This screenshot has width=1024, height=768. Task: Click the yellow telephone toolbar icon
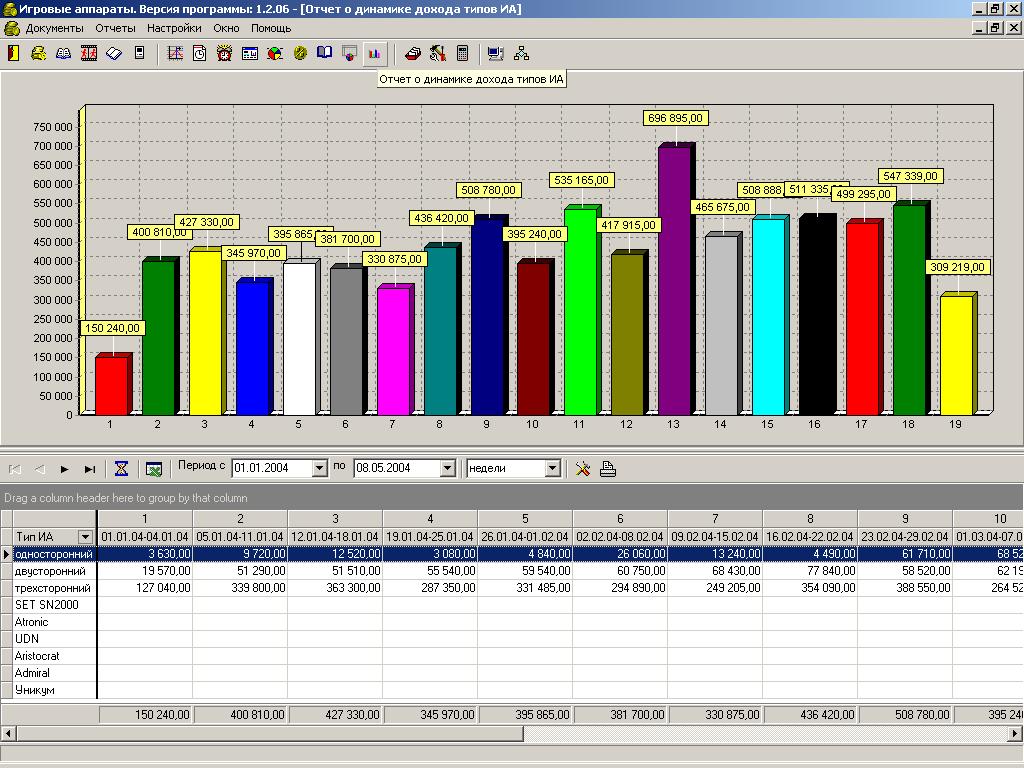tap(39, 54)
